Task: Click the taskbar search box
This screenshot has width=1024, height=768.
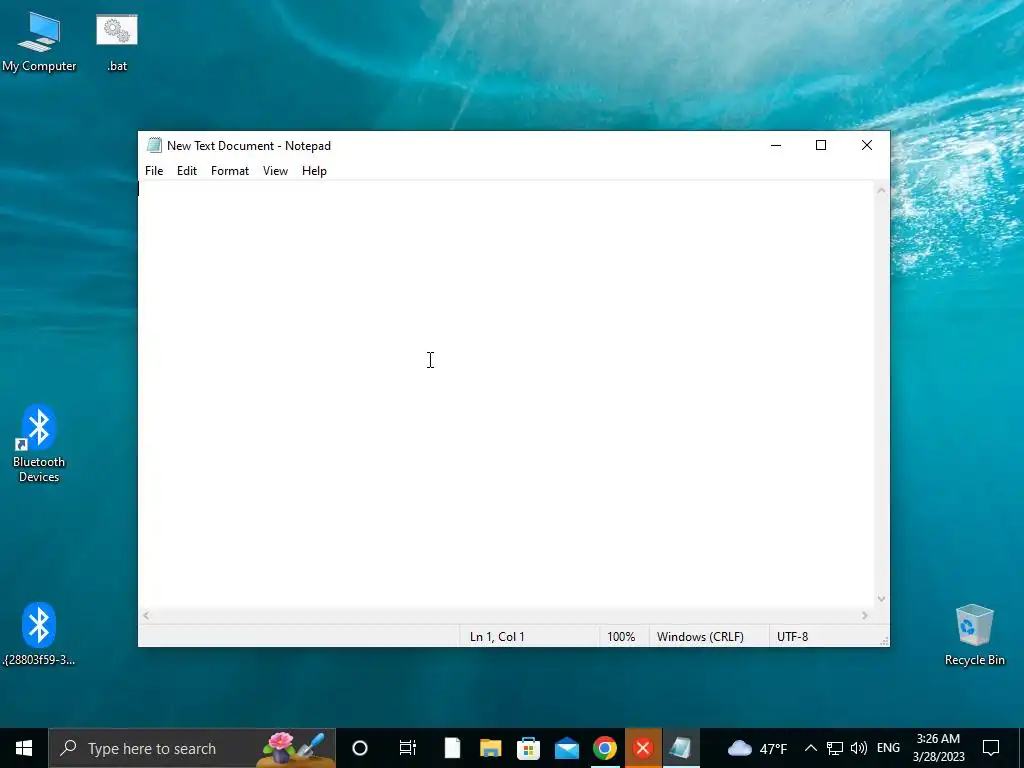Action: 193,748
